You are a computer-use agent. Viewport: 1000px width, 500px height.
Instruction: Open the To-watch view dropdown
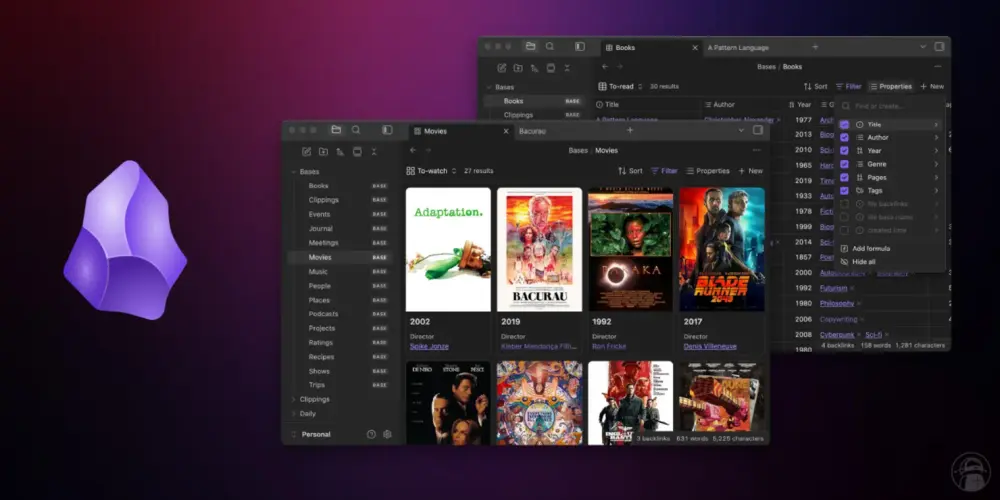point(432,171)
